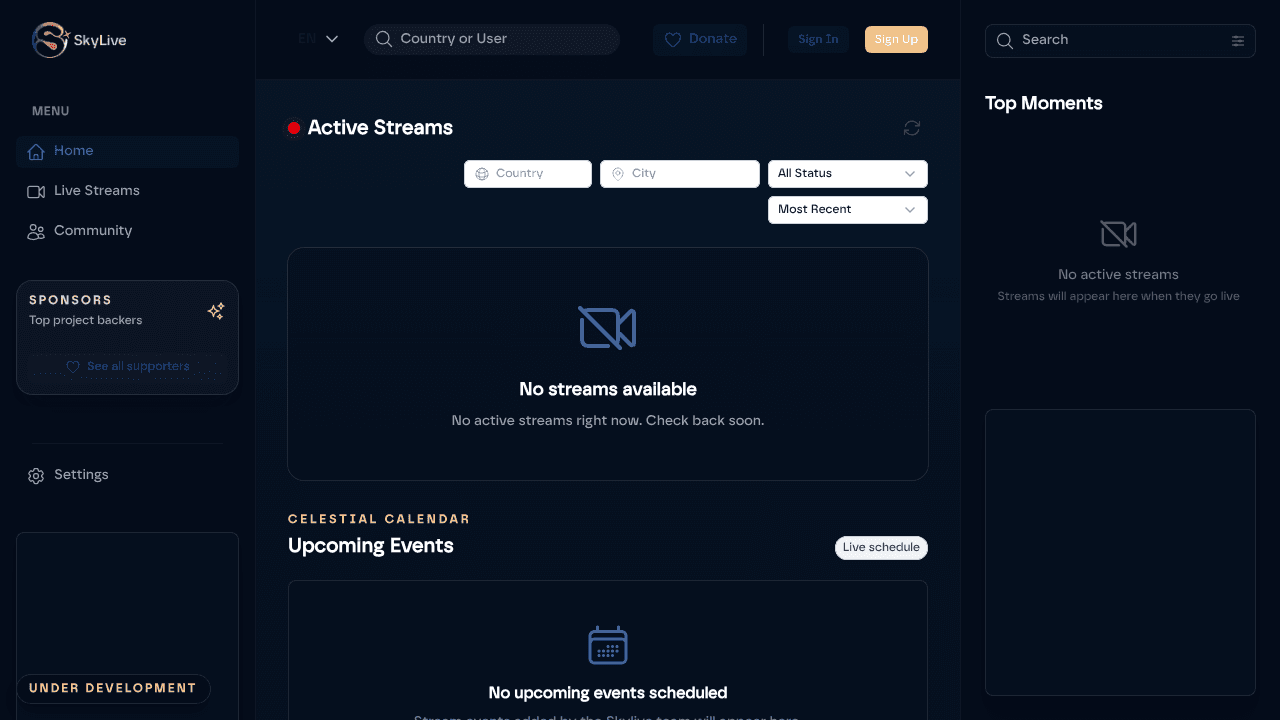This screenshot has height=720, width=1280.
Task: Click the Donate button
Action: tap(700, 39)
